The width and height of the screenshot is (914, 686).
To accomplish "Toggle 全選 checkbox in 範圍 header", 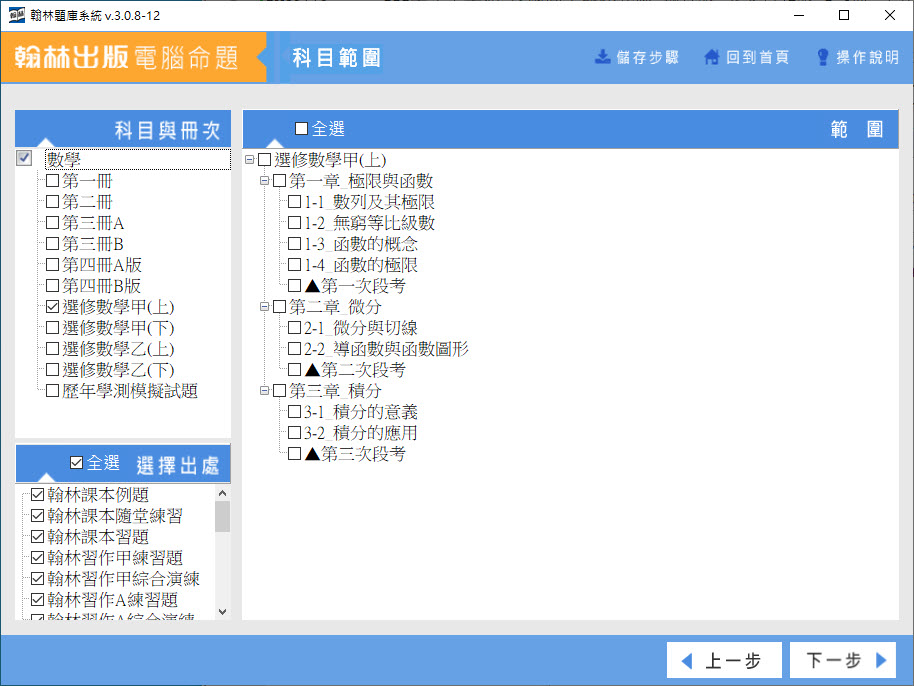I will tap(302, 129).
